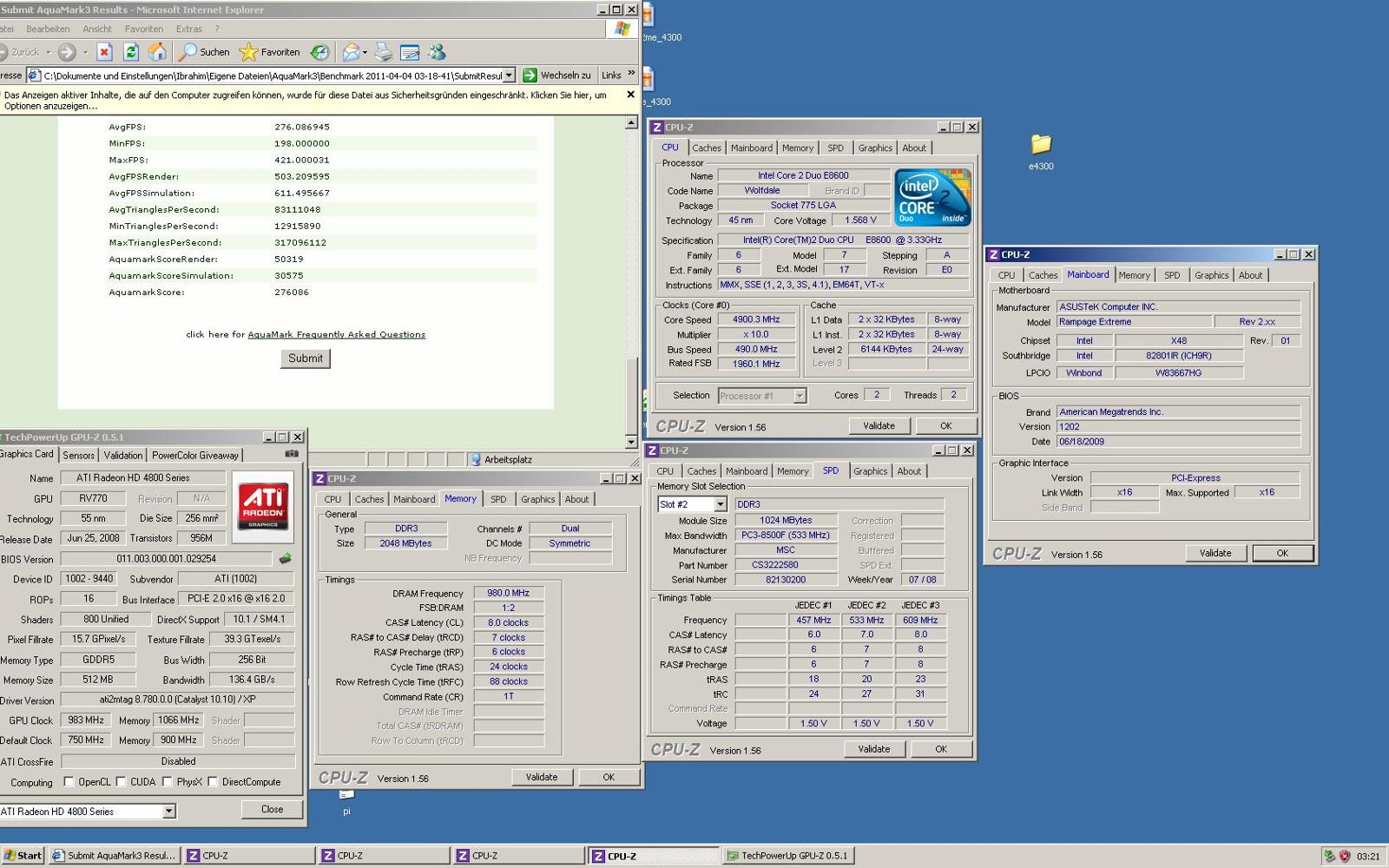The image size is (1389, 868).
Task: Click the Arbeitsplatz icon behind CPU-Z
Action: point(476,460)
